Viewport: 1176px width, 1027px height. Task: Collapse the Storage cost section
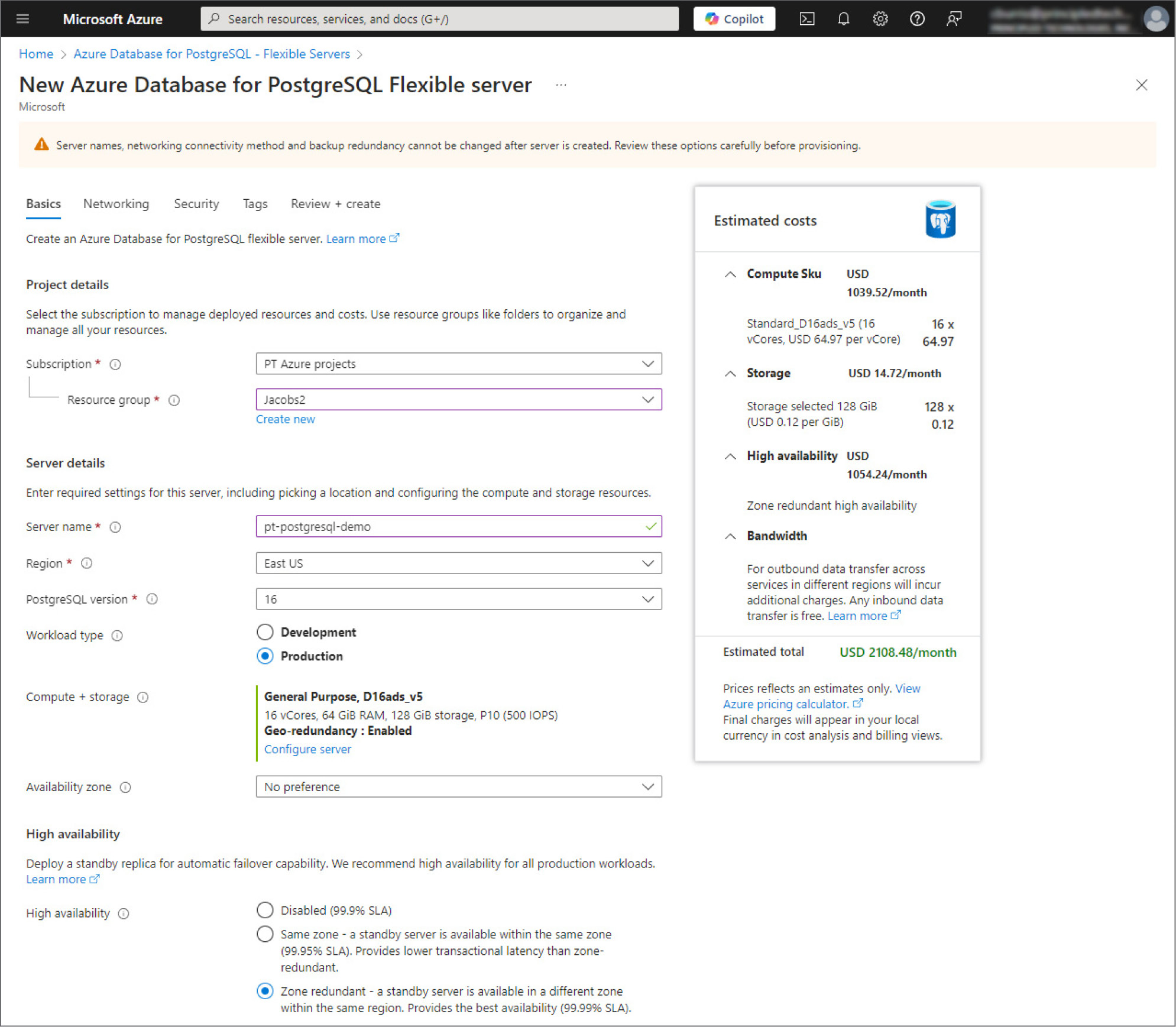click(730, 374)
